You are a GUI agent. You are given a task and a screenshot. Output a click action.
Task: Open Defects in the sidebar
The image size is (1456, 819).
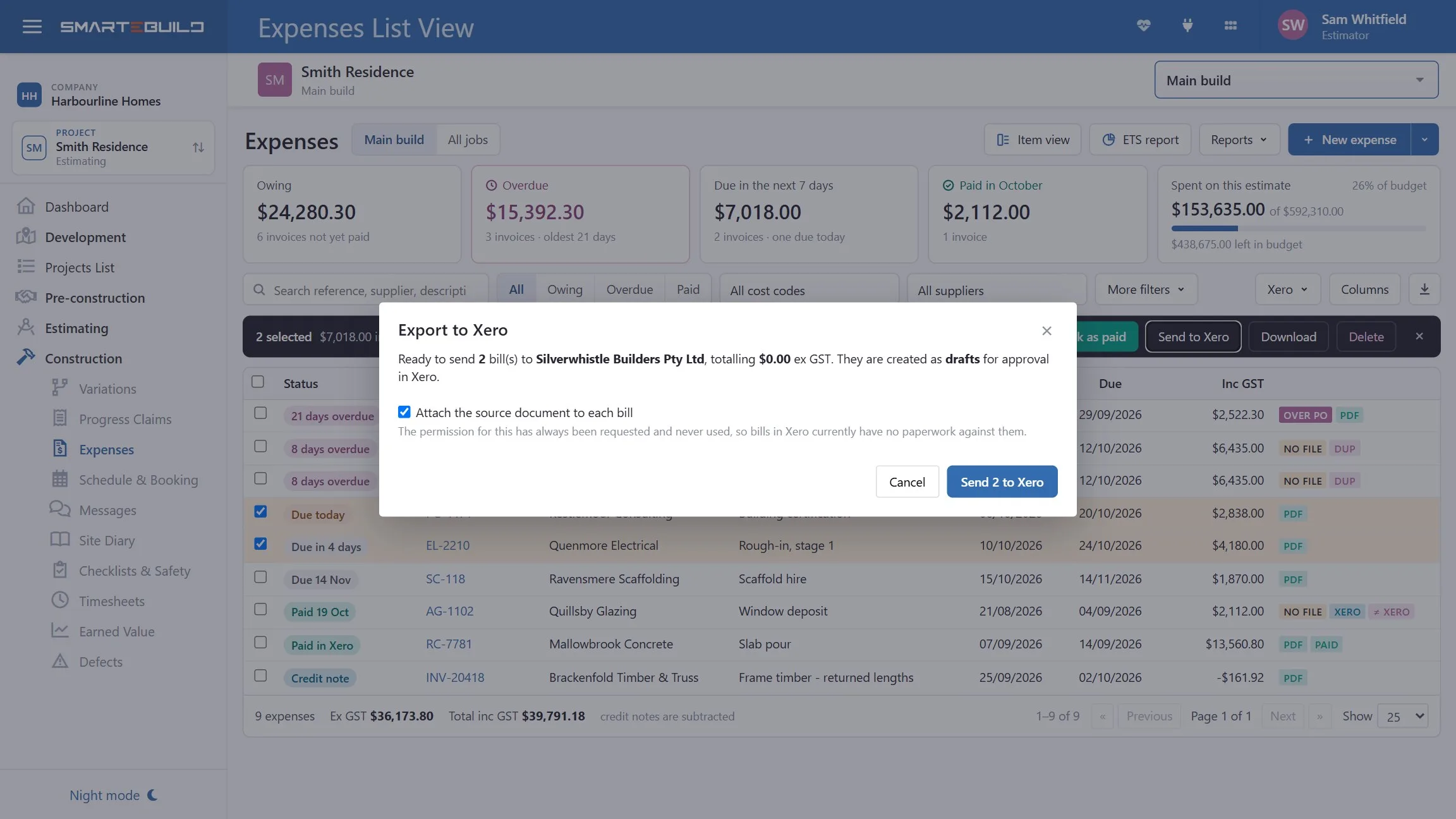click(x=100, y=662)
